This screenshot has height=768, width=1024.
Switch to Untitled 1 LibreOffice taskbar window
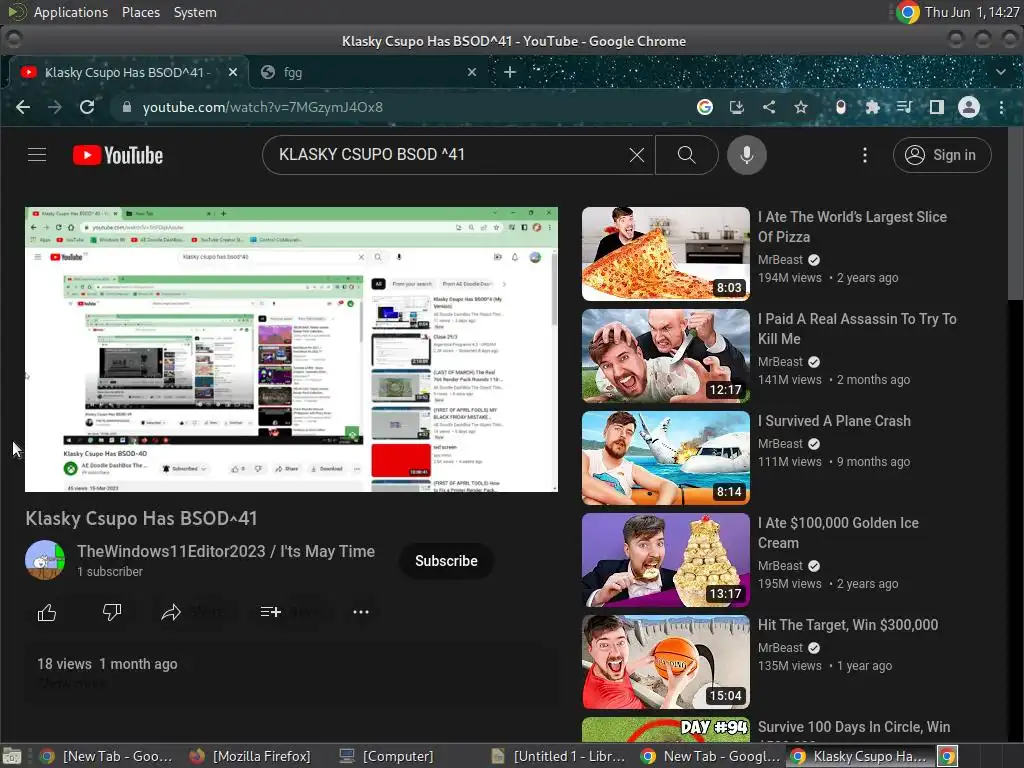click(558, 756)
